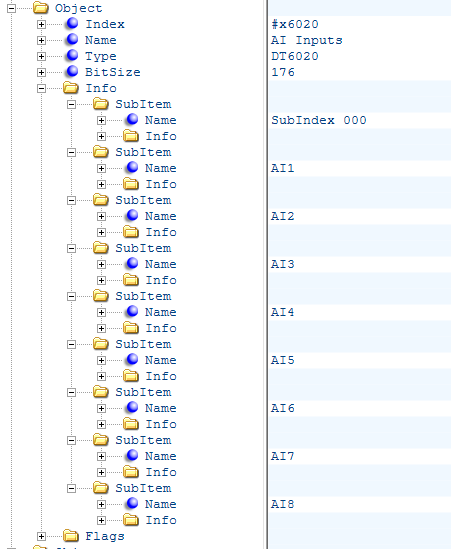Click the blue sphere beside object Name 'AI Inputs'

coord(72,39)
